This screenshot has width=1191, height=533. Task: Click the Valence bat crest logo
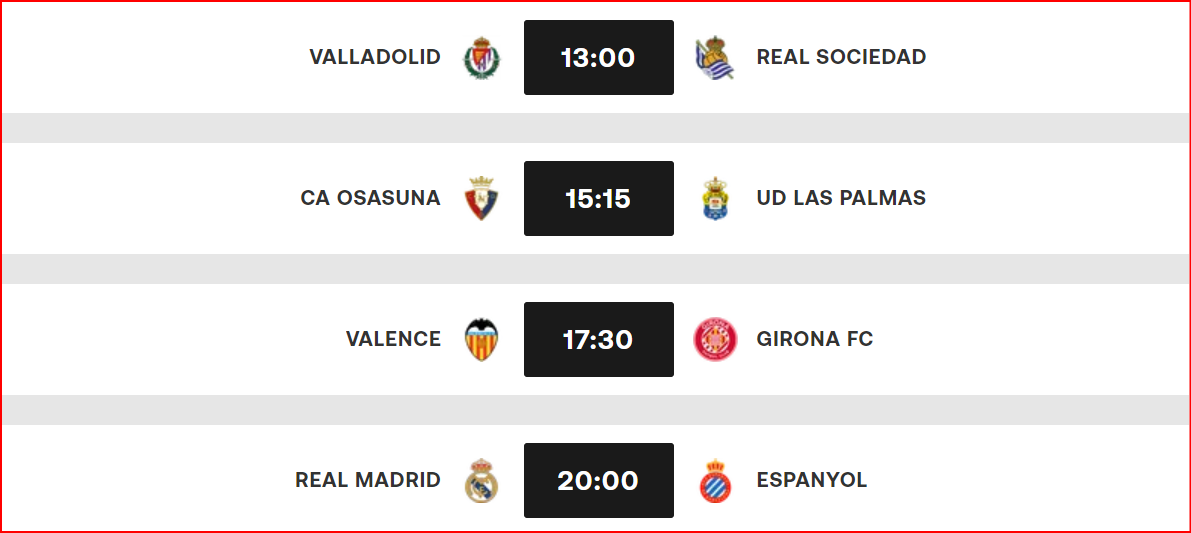[x=482, y=339]
